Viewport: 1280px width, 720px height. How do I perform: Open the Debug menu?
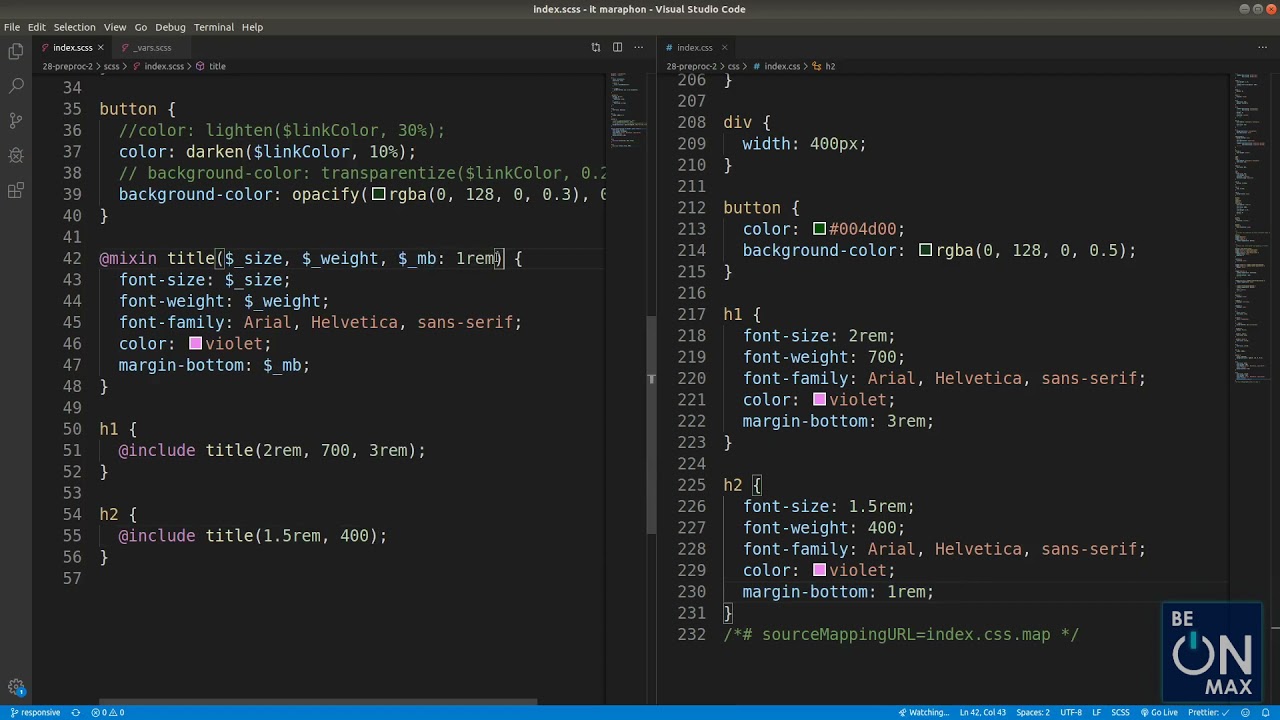coord(170,27)
